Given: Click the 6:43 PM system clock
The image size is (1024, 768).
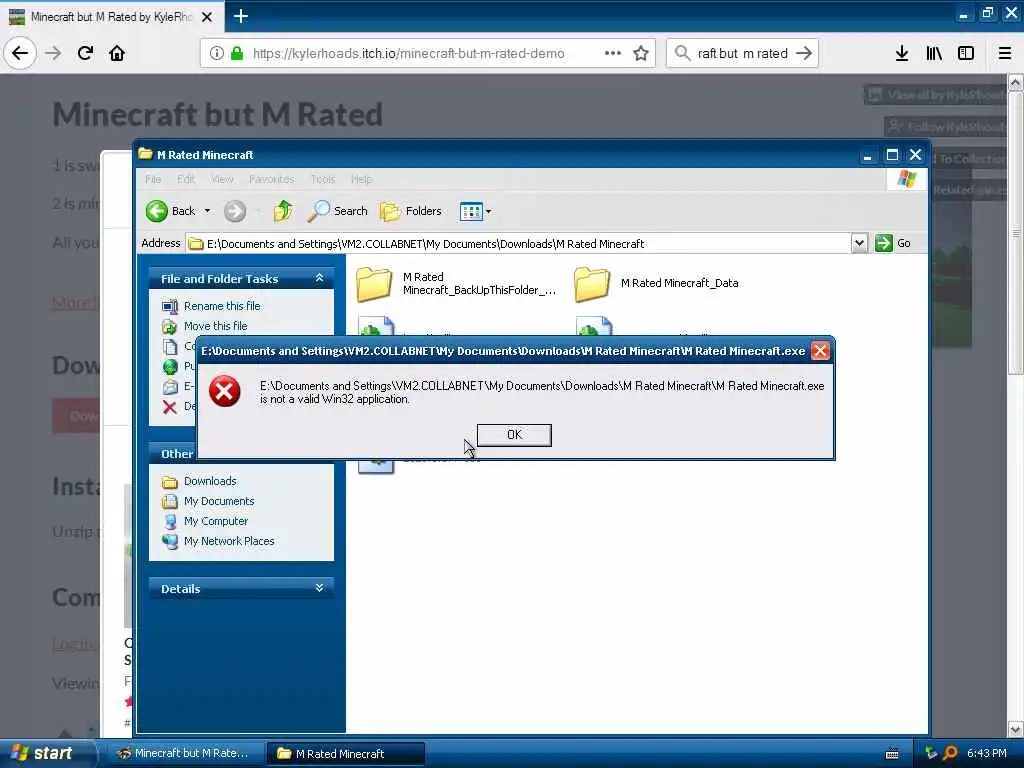Looking at the screenshot, I should pyautogui.click(x=986, y=753).
